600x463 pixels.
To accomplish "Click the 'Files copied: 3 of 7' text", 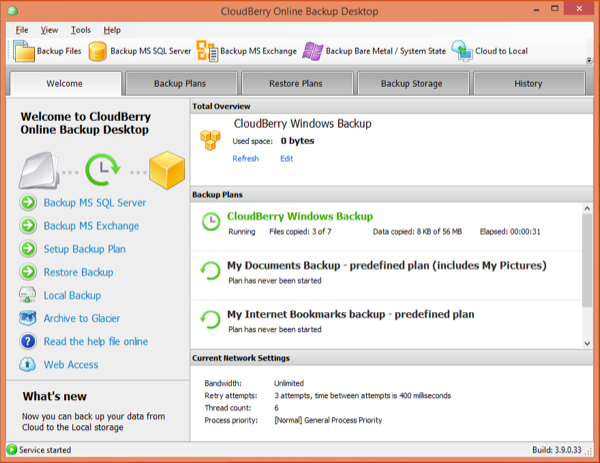I will point(300,232).
